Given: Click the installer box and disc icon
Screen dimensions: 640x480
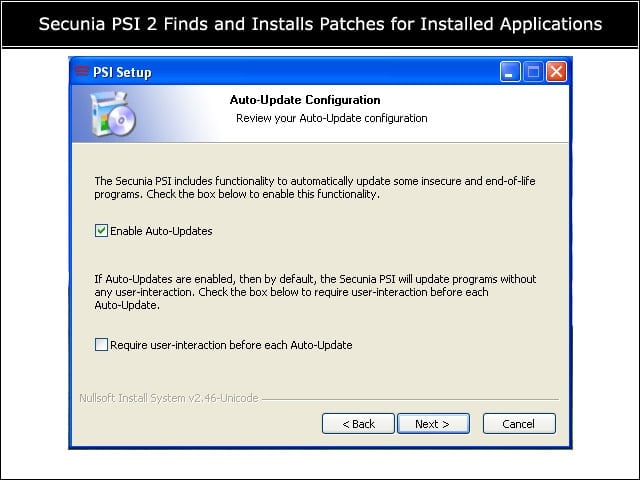Looking at the screenshot, I should pyautogui.click(x=112, y=114).
